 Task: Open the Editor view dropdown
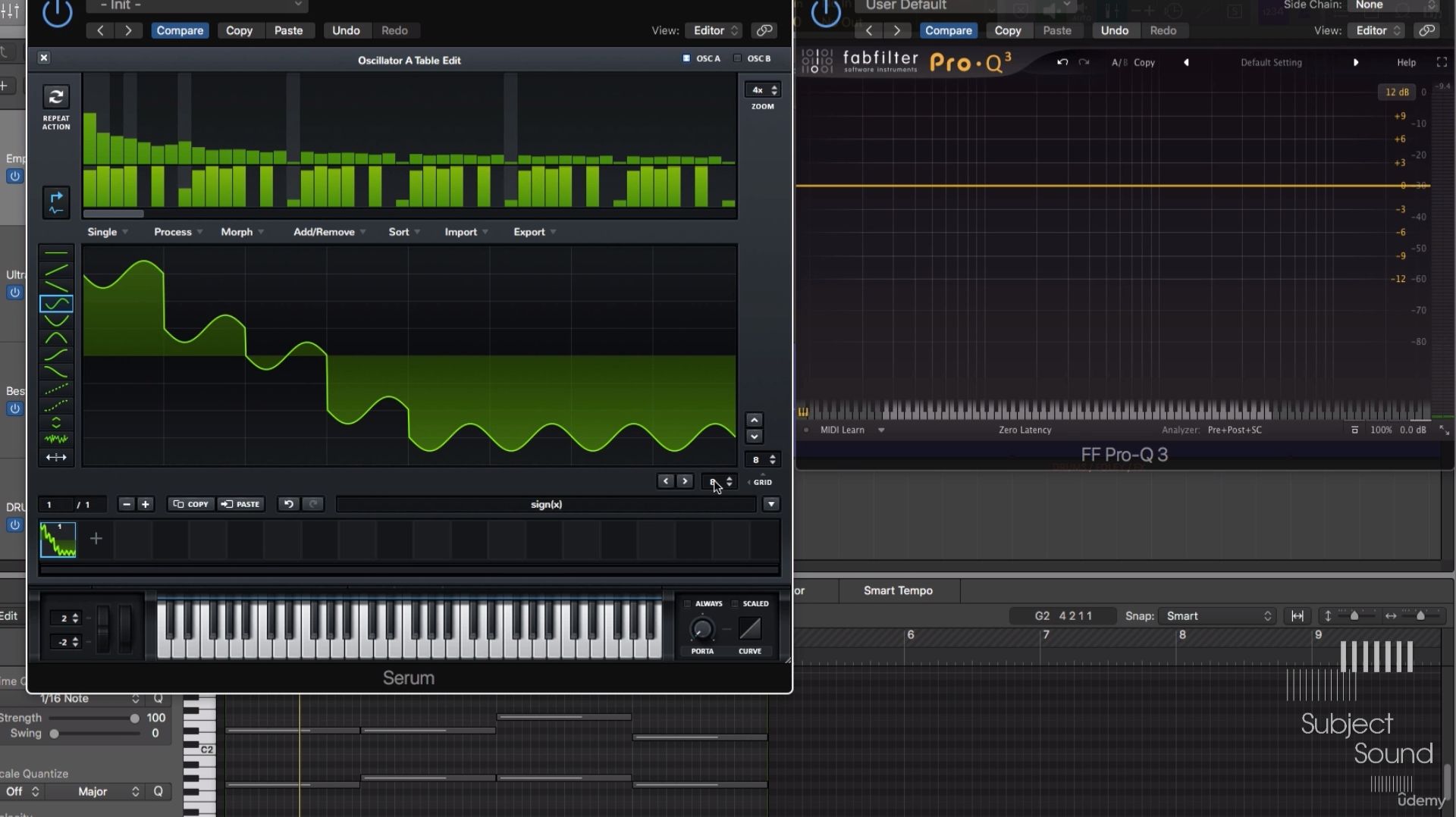pos(713,30)
